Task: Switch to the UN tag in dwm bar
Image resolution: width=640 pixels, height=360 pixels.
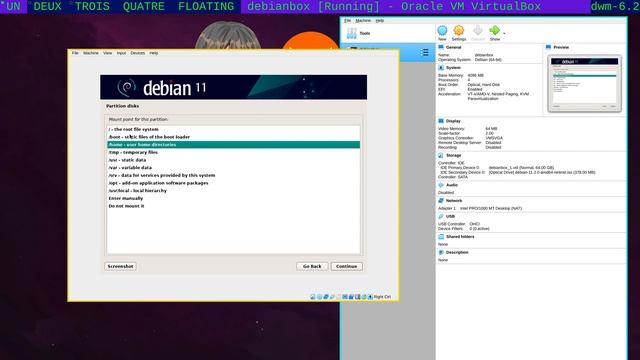Action: click(x=13, y=7)
